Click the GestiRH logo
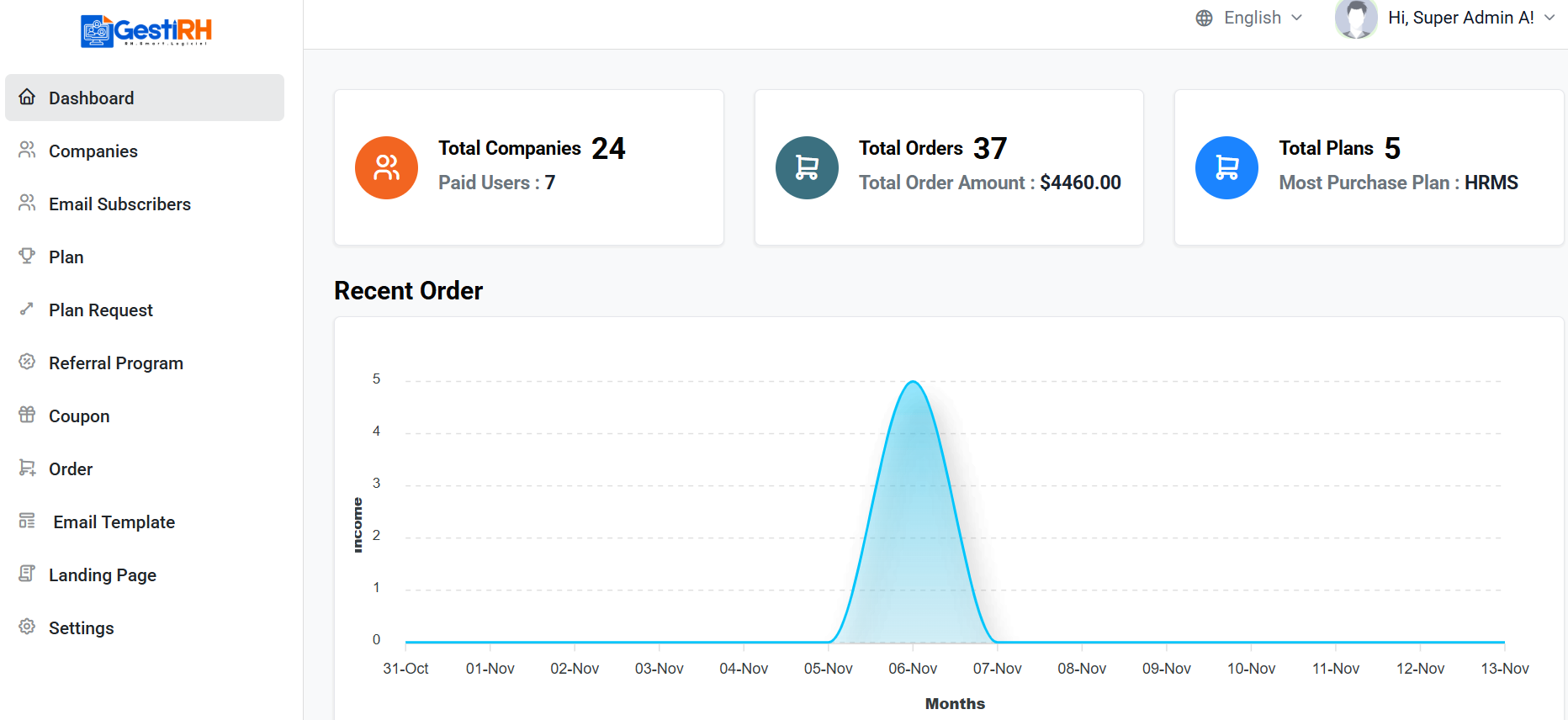 (146, 31)
